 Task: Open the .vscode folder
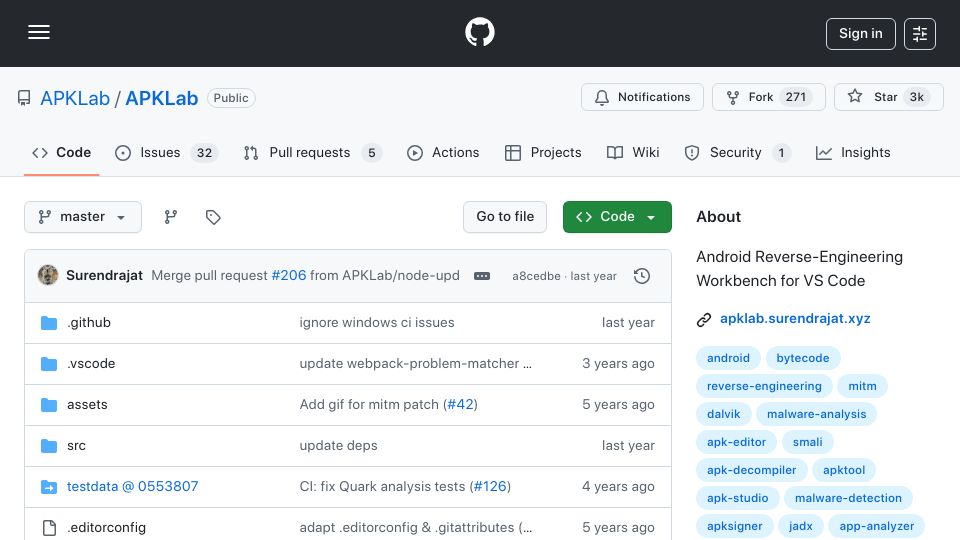[x=91, y=364]
